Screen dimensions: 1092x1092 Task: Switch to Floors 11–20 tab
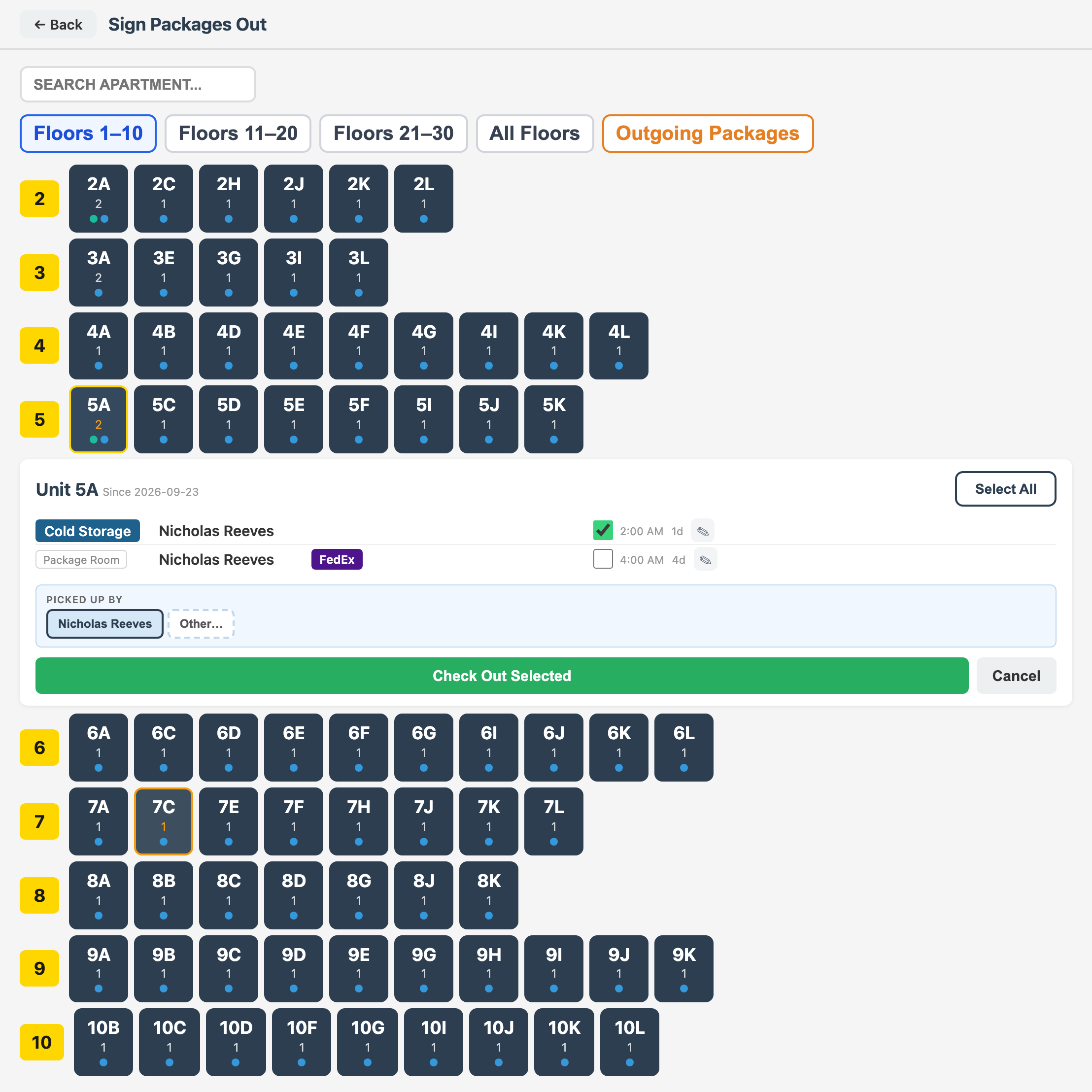pyautogui.click(x=238, y=134)
